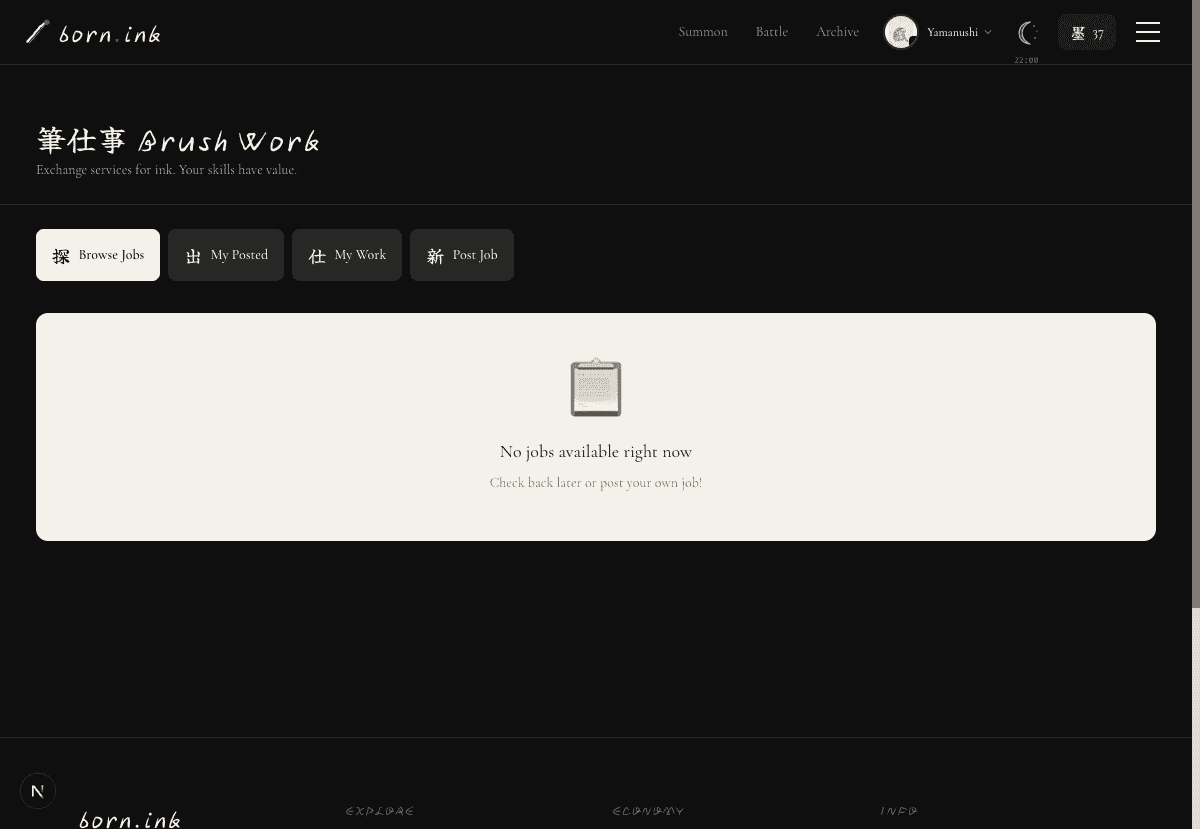The height and width of the screenshot is (829, 1200).
Task: Open the Post Job tab
Action: (462, 255)
